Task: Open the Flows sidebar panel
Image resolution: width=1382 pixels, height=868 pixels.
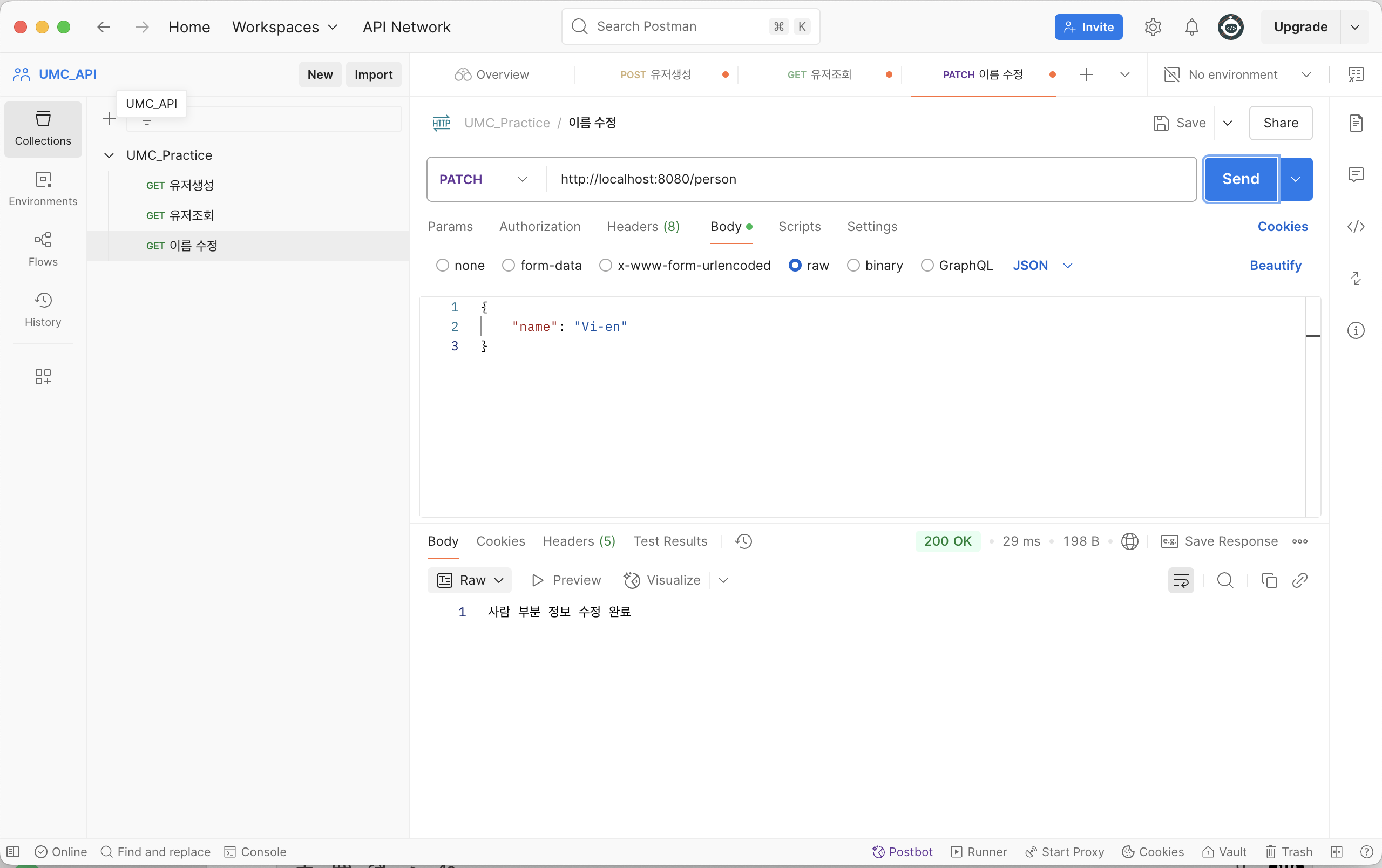Action: pyautogui.click(x=43, y=249)
